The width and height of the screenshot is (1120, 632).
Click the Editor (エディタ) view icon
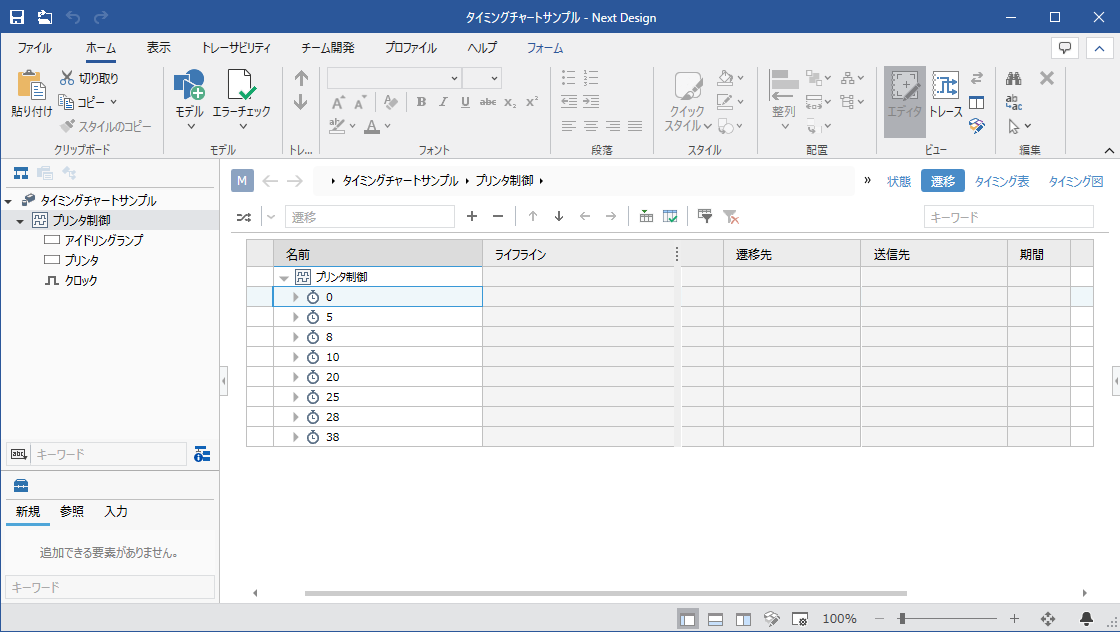point(905,86)
